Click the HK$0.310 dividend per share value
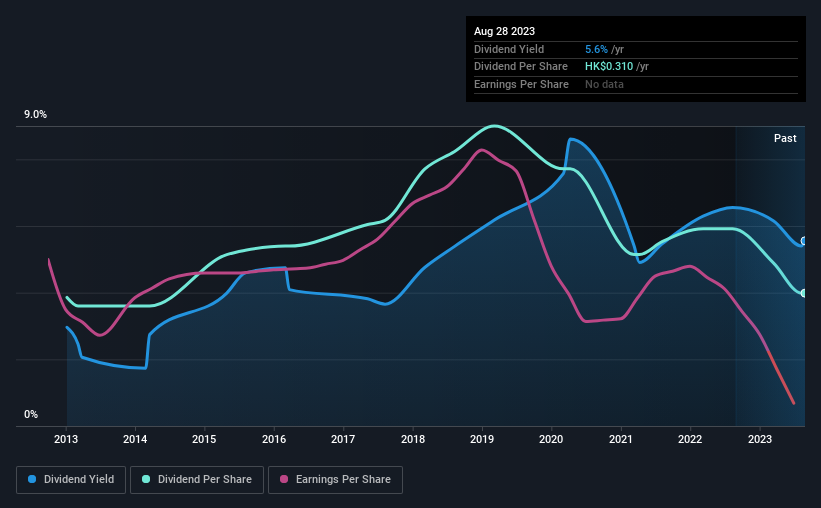Viewport: 821px width, 508px height. click(x=609, y=67)
